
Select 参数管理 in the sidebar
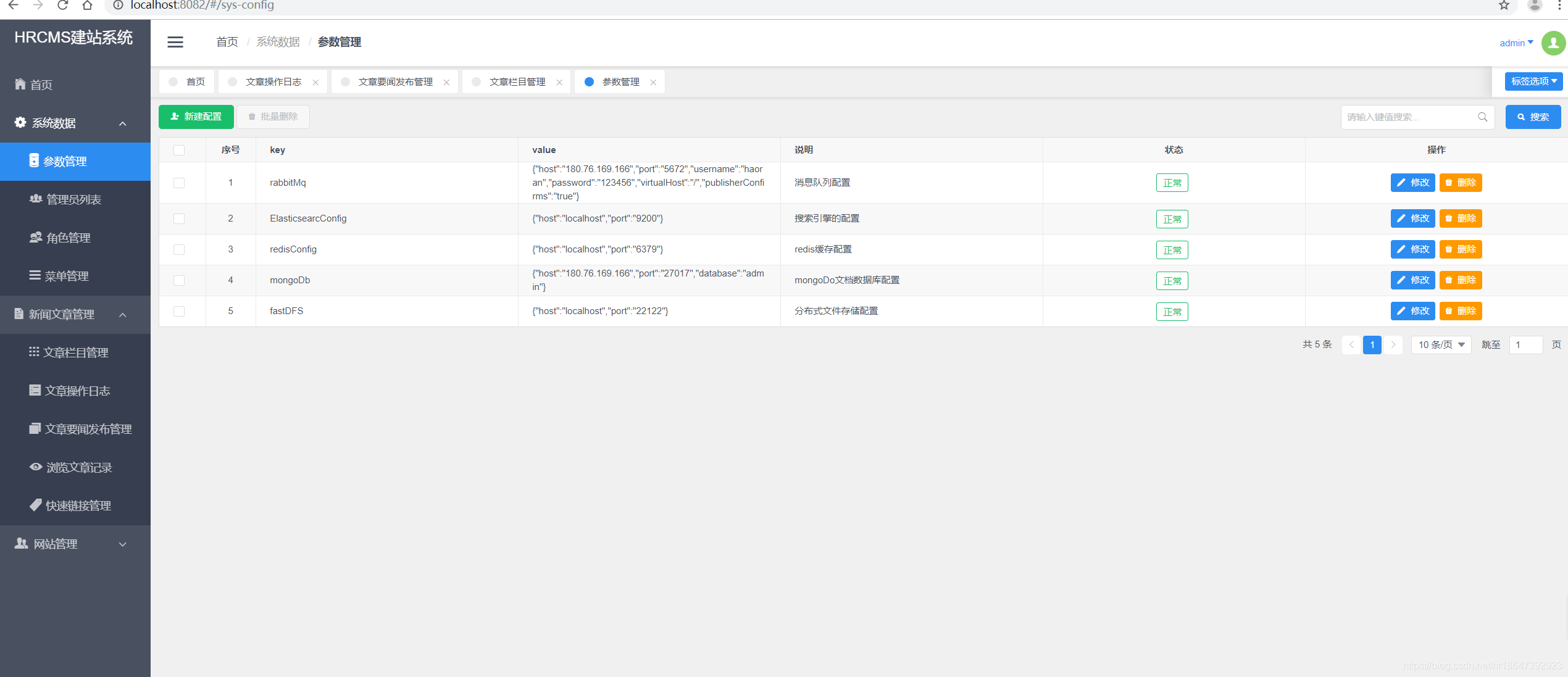point(75,161)
